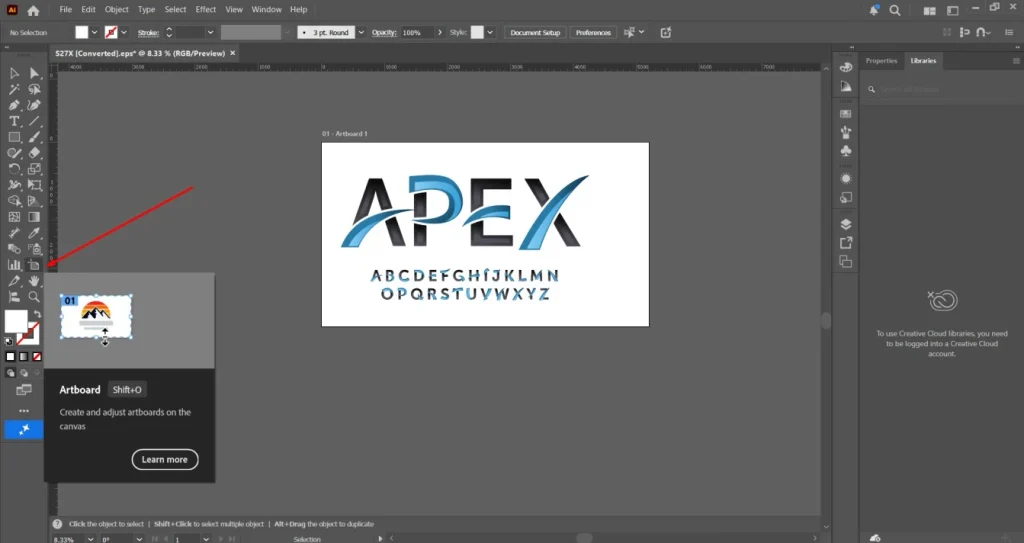Open the Asset Export panel icon

[x=846, y=243]
